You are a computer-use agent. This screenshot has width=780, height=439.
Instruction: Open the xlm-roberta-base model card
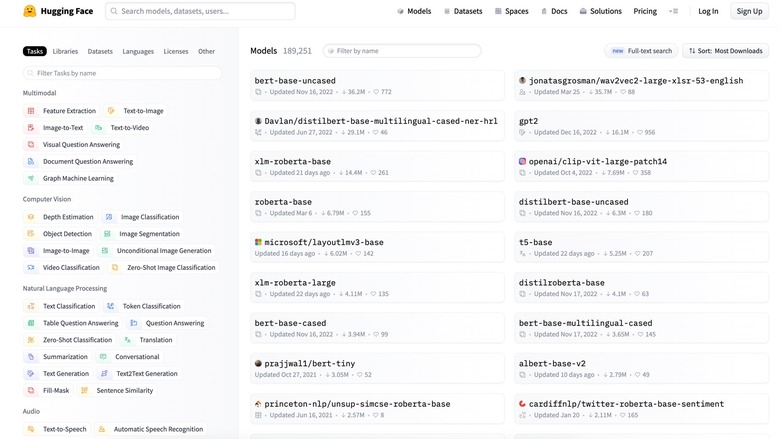377,167
